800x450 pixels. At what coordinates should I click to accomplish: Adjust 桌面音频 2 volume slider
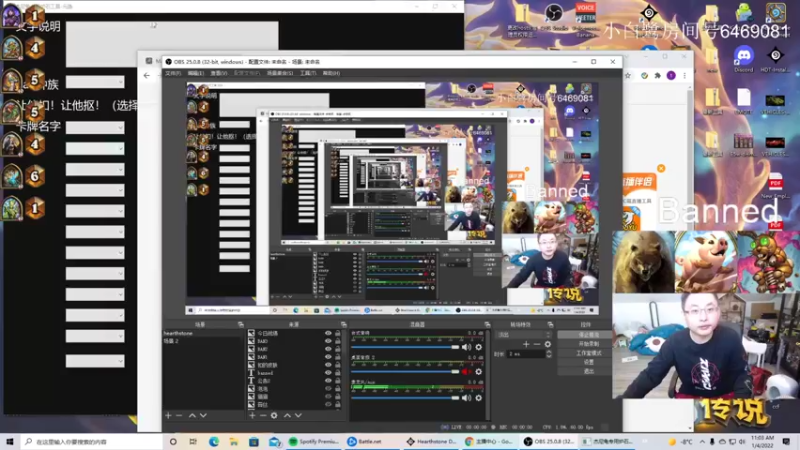pyautogui.click(x=406, y=372)
